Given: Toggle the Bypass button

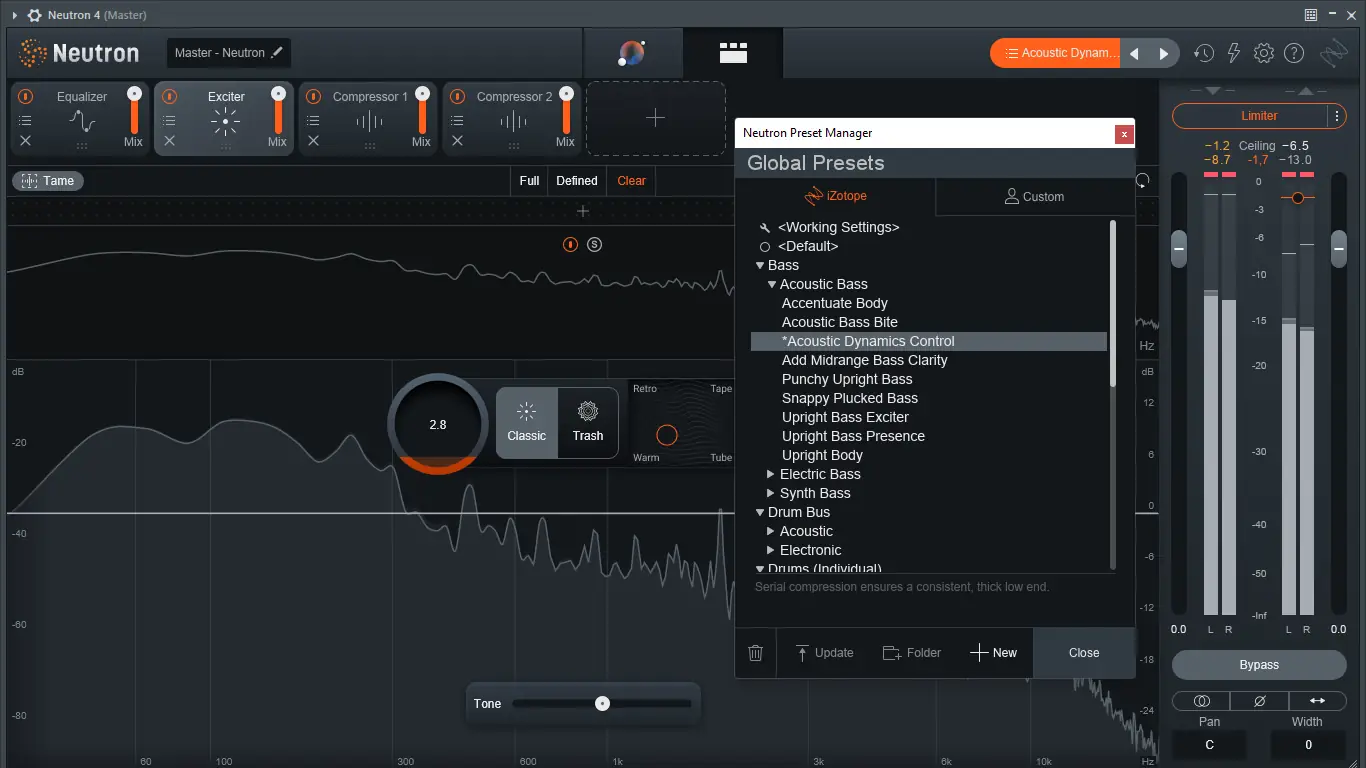Looking at the screenshot, I should click(1259, 665).
